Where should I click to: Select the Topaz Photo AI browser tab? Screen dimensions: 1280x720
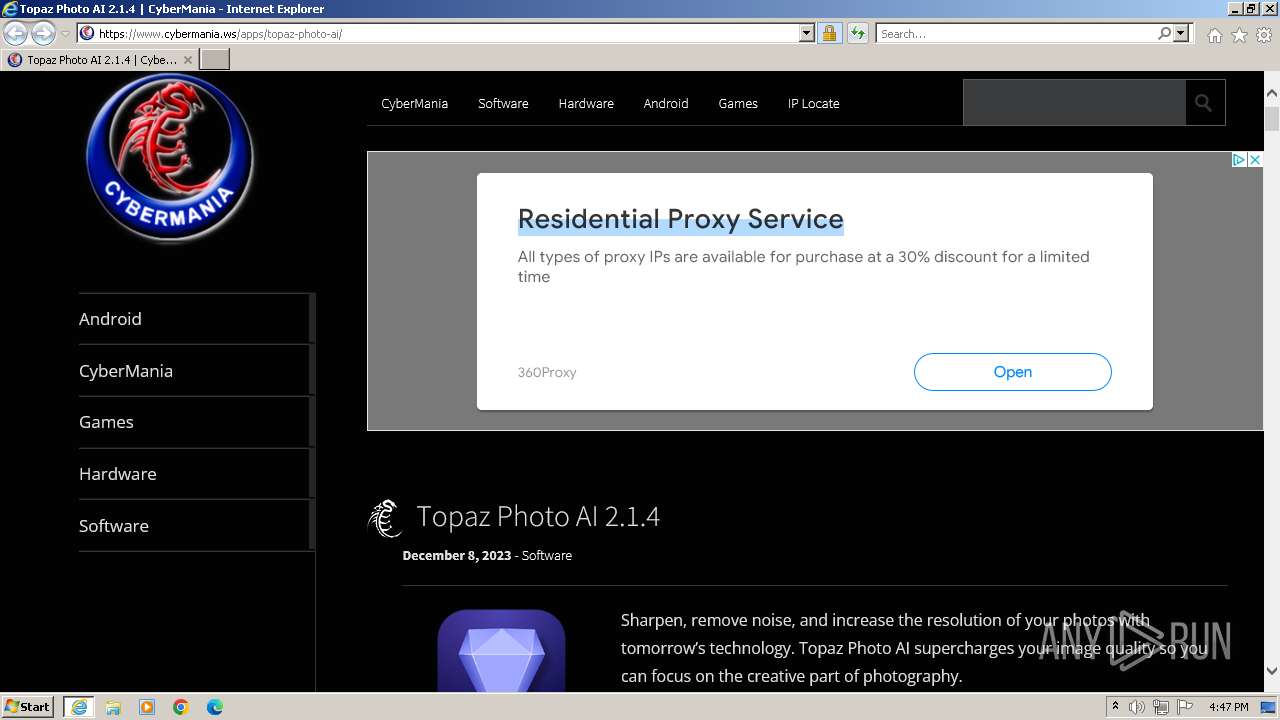pyautogui.click(x=100, y=59)
